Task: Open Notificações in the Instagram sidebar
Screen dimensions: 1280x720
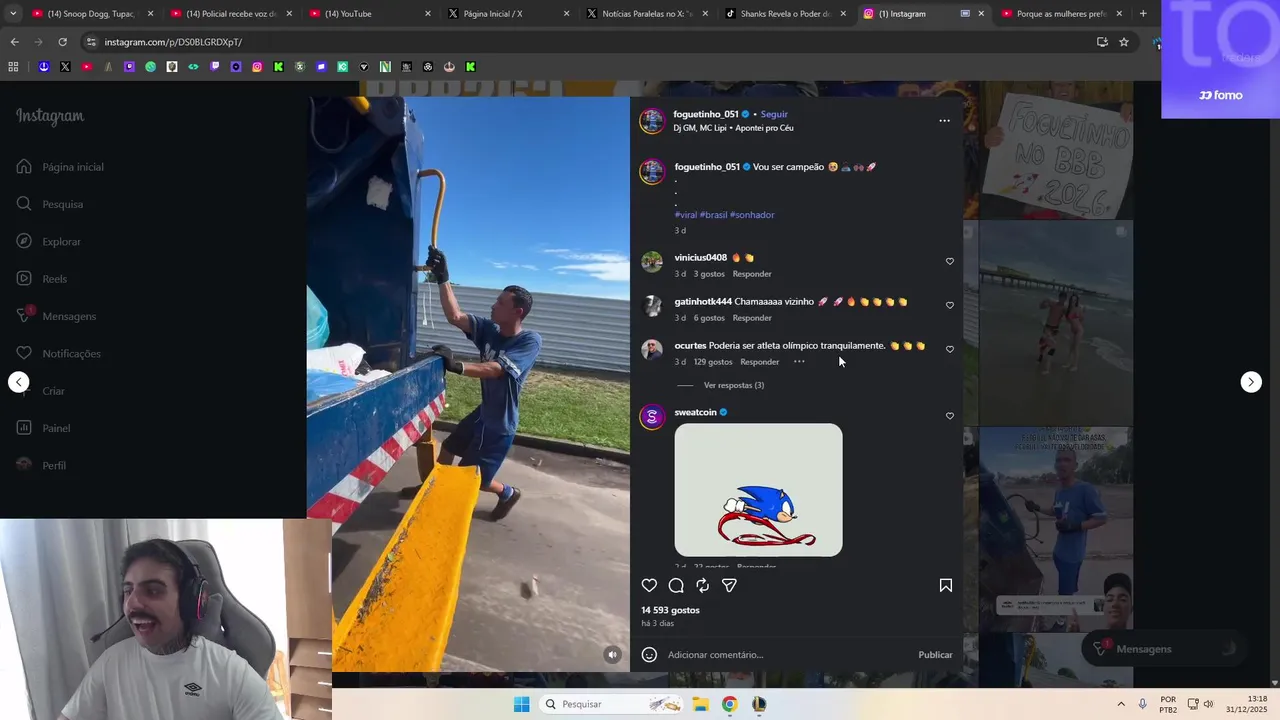Action: [59, 354]
